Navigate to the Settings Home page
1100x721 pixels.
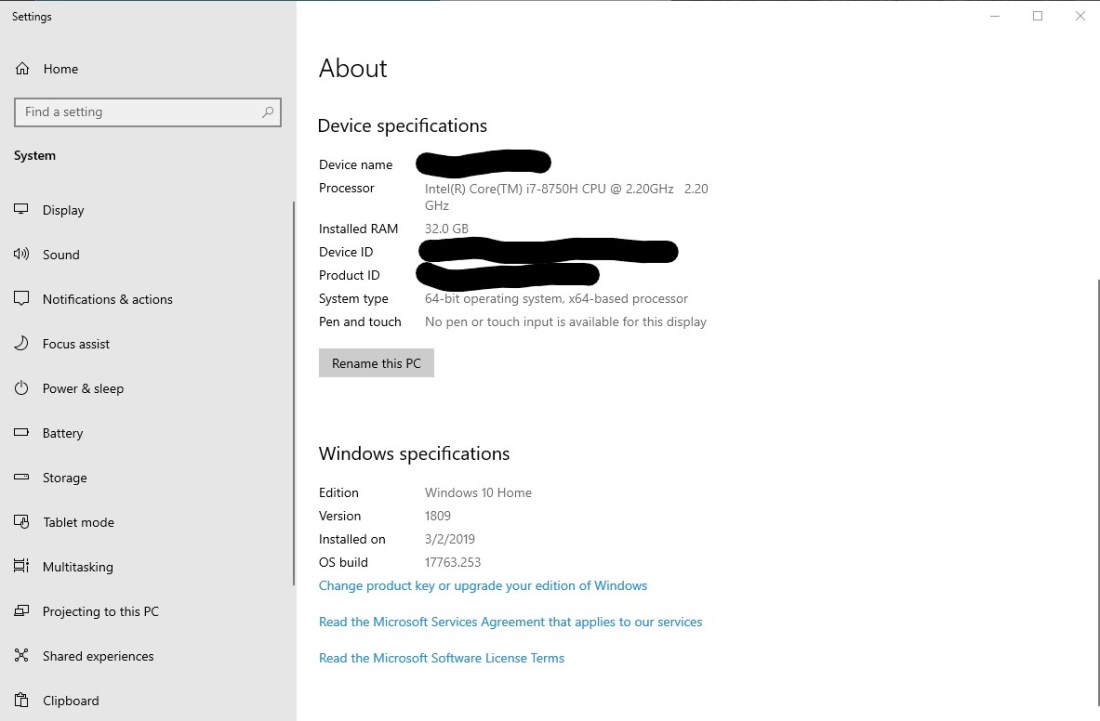[62, 69]
